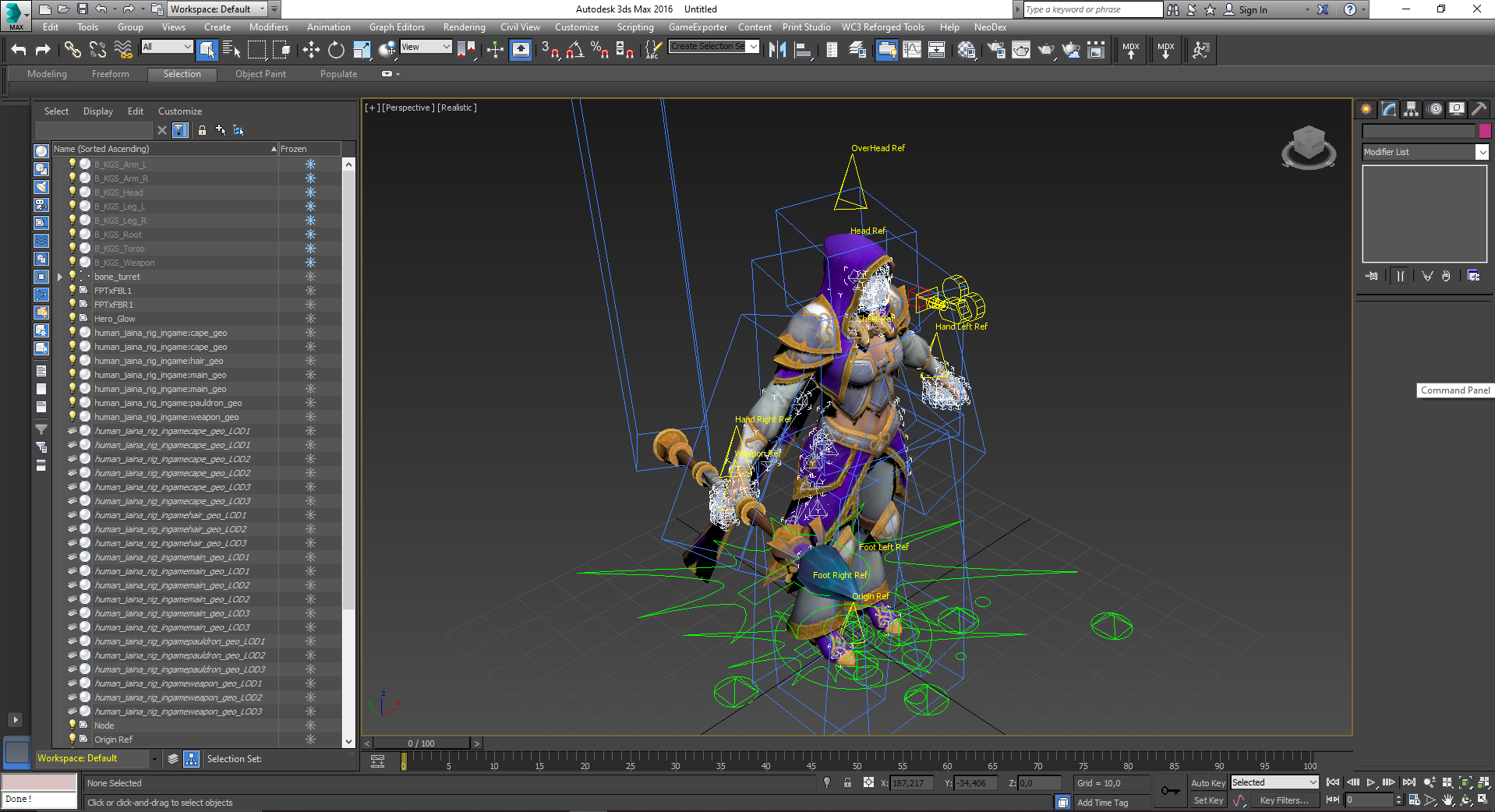Open the Graph Editors menu
The image size is (1495, 812).
(397, 27)
